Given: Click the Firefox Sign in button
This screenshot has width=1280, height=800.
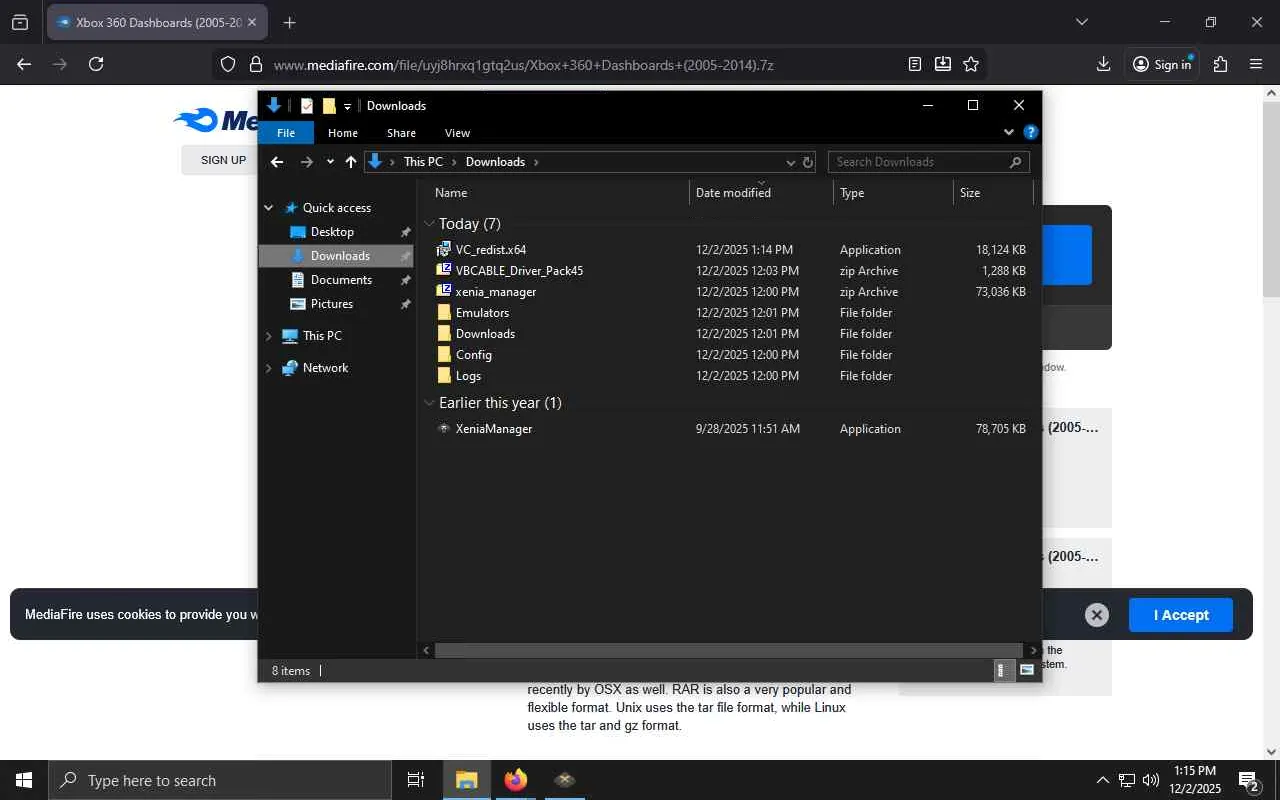Looking at the screenshot, I should click(1162, 64).
